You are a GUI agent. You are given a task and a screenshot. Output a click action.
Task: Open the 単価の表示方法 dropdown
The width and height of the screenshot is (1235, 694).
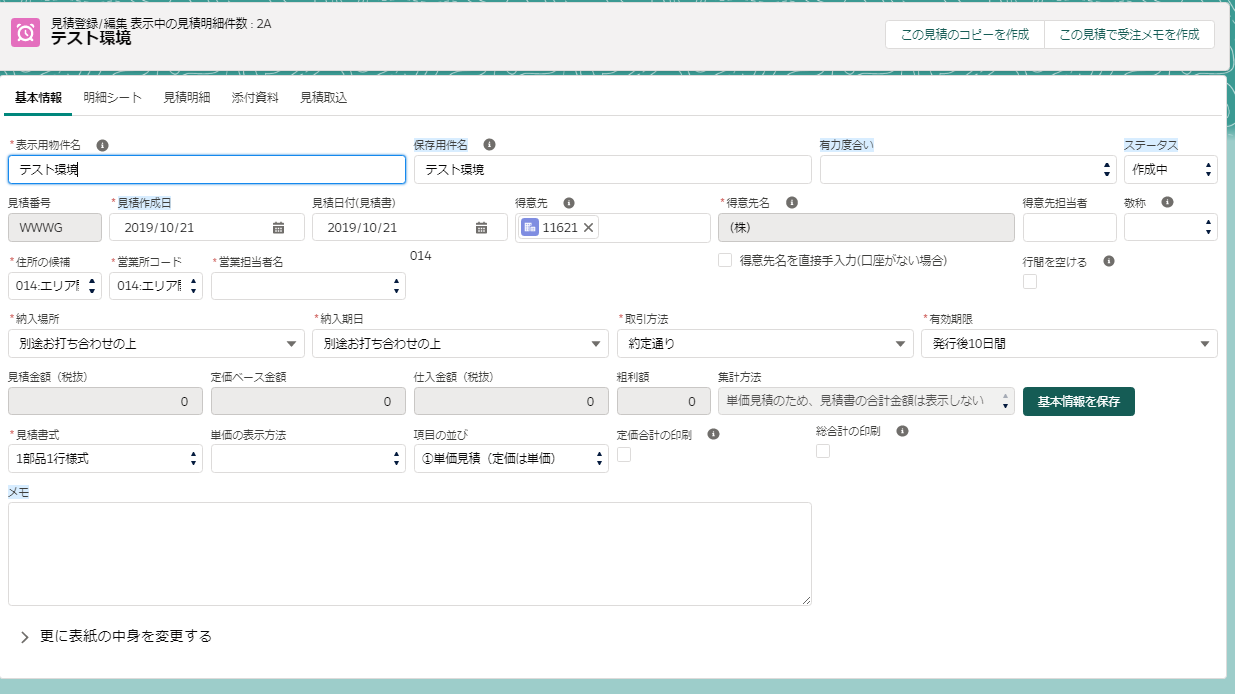[x=308, y=459]
